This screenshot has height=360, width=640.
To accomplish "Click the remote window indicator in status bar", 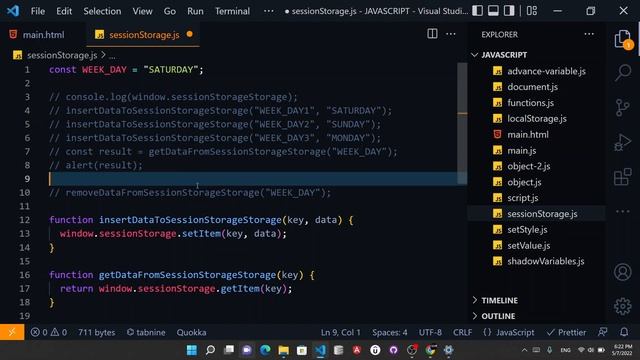I will (x=12, y=332).
